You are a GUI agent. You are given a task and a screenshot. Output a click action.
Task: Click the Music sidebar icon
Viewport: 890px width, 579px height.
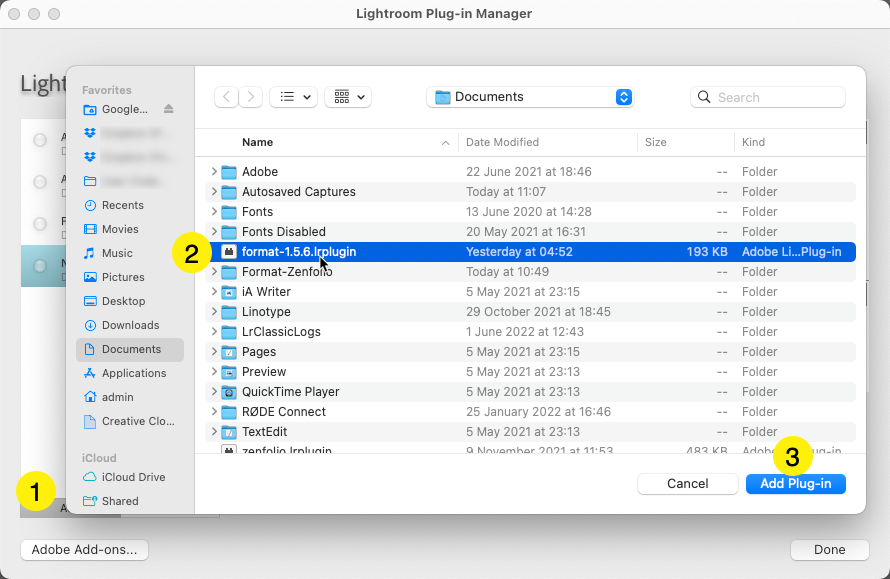point(90,253)
